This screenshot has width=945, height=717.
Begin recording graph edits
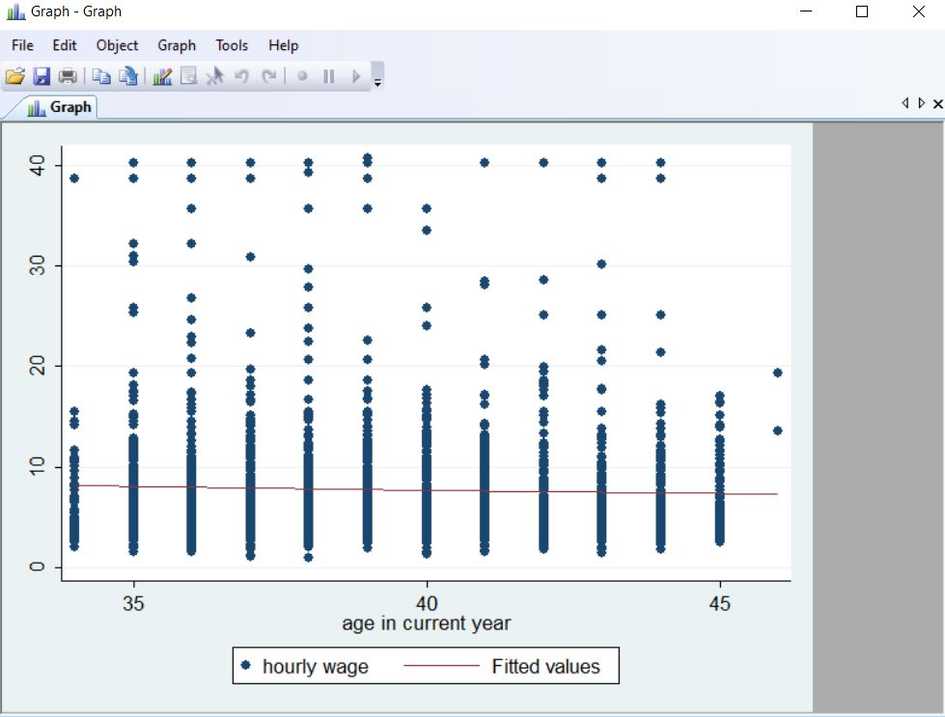tap(302, 76)
